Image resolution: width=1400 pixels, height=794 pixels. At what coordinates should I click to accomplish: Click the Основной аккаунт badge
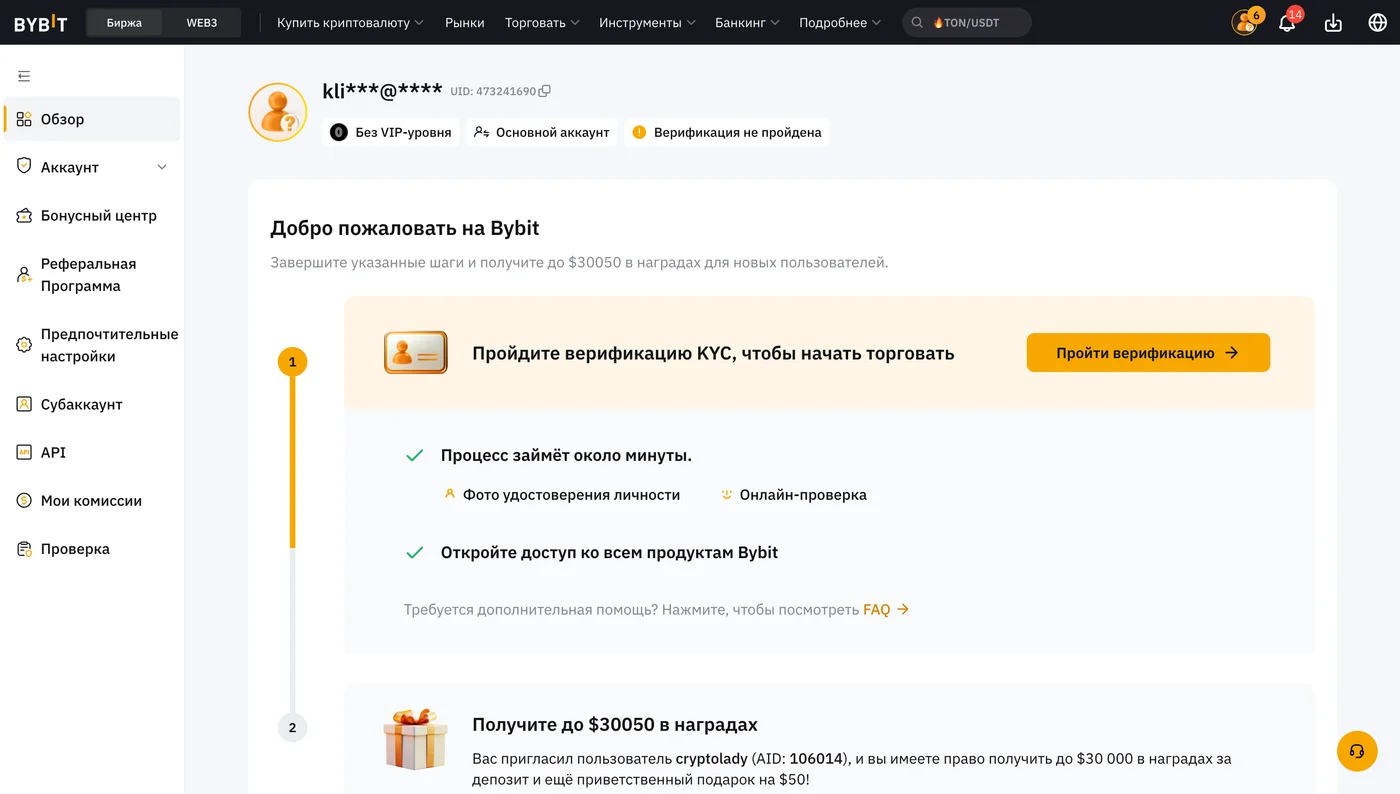pyautogui.click(x=541, y=132)
